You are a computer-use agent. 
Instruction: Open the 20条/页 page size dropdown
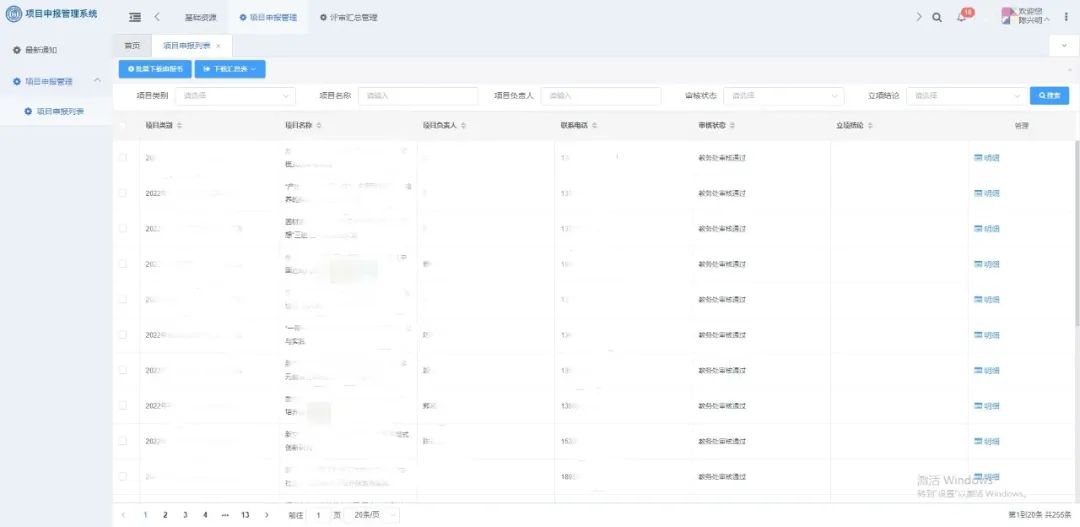click(x=378, y=515)
